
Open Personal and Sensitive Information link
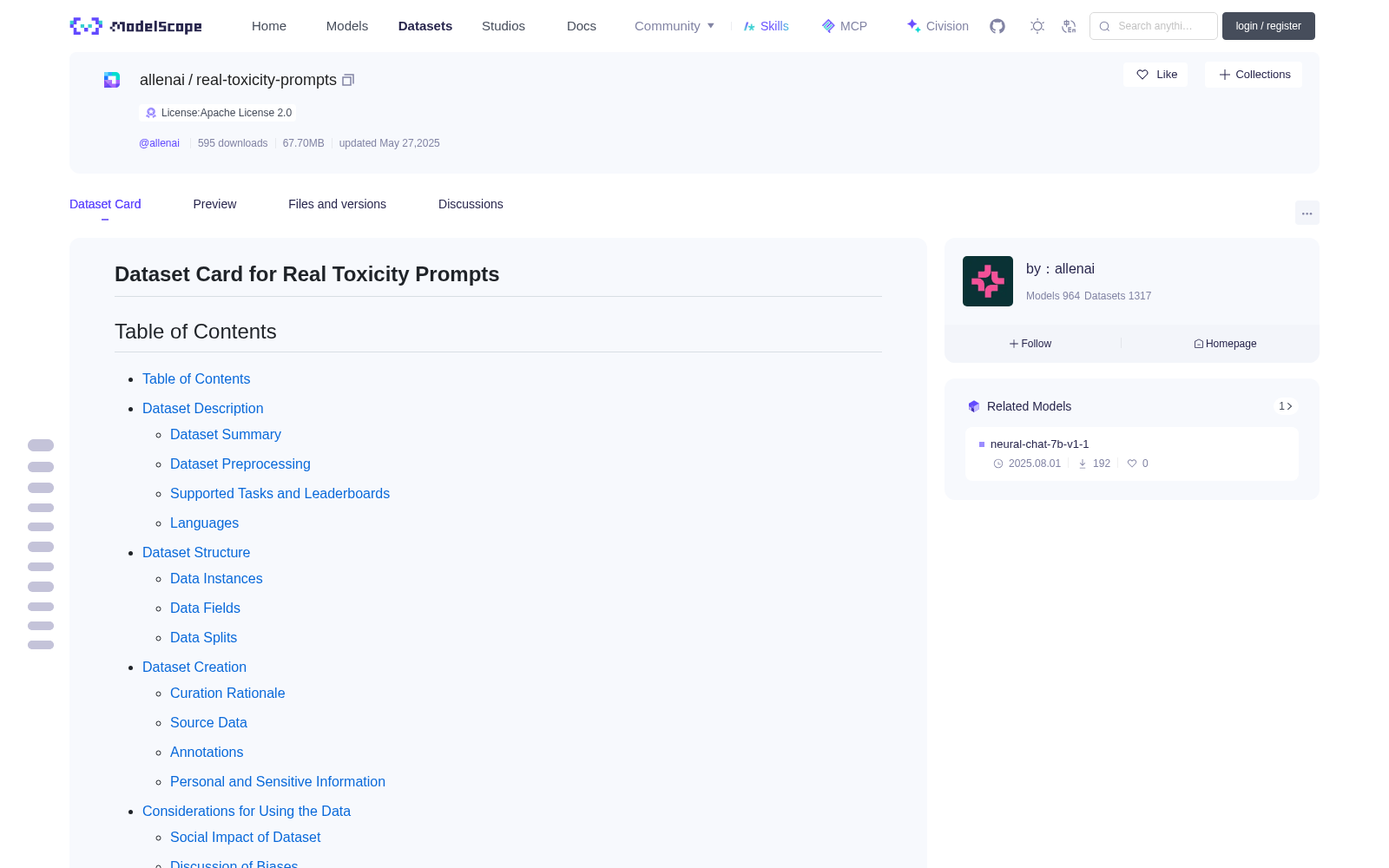pos(278,781)
